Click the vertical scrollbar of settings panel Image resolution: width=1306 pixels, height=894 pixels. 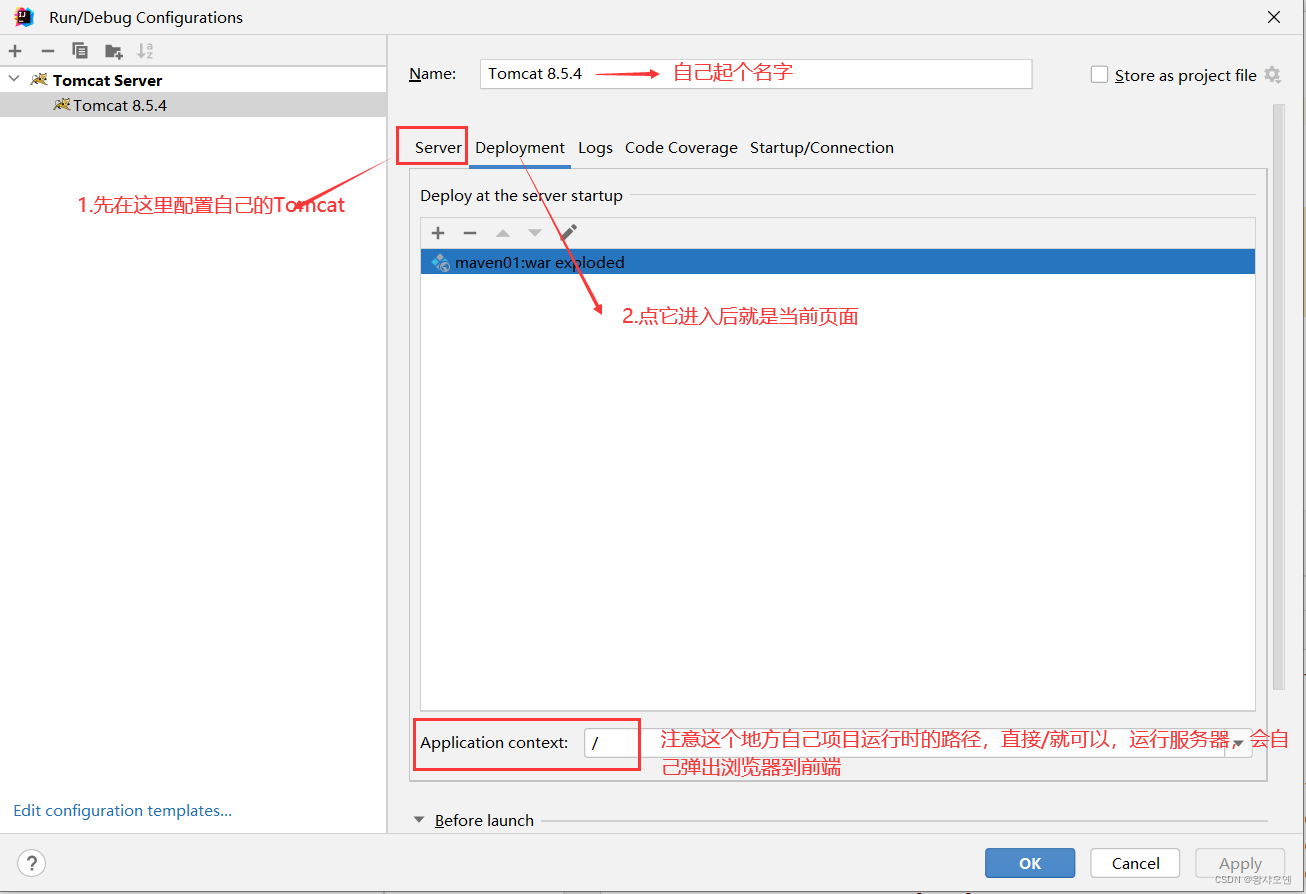1278,396
